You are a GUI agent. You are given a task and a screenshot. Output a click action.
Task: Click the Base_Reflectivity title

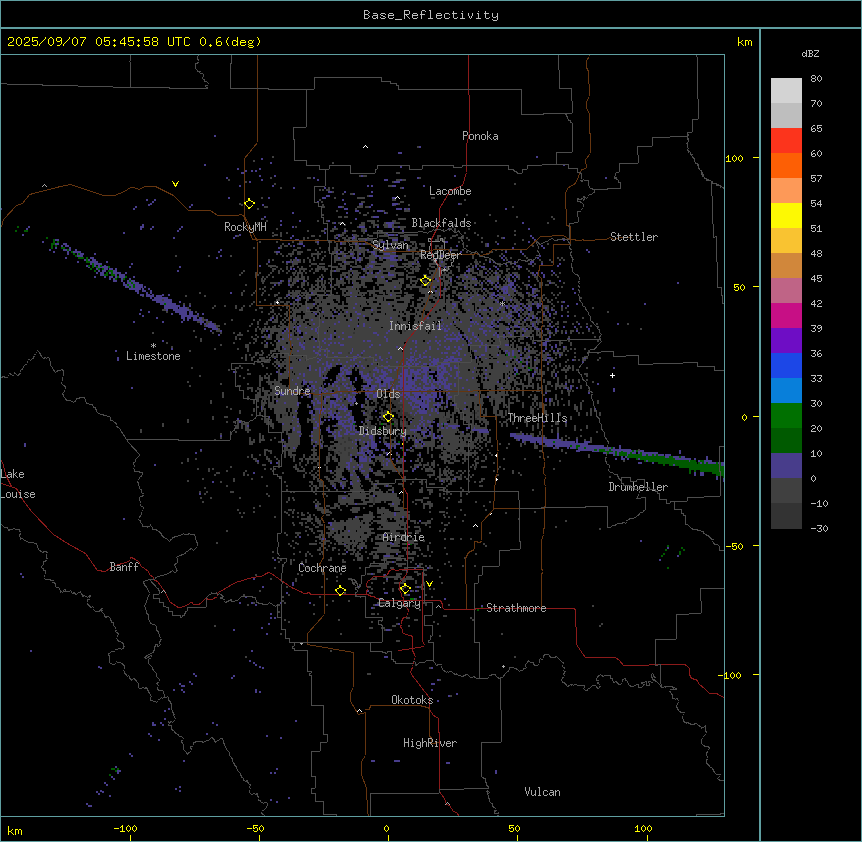[x=431, y=15]
